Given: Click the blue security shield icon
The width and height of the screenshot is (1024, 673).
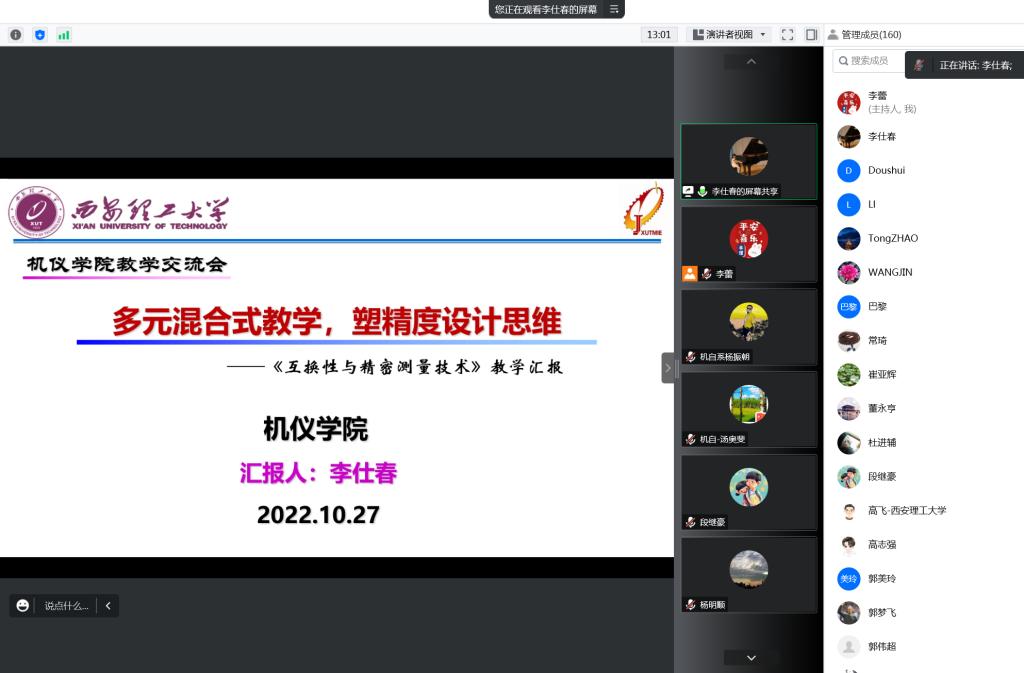Looking at the screenshot, I should (x=40, y=35).
